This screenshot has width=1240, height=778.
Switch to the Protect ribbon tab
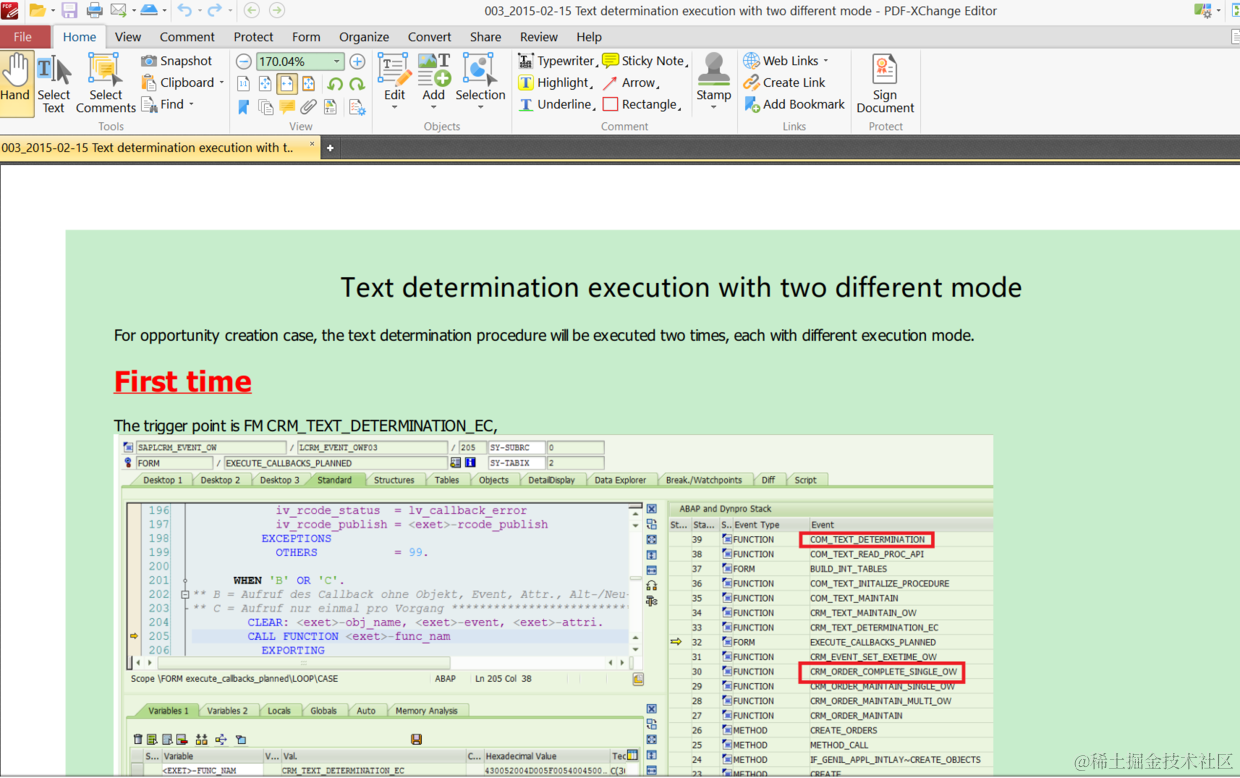(x=253, y=37)
